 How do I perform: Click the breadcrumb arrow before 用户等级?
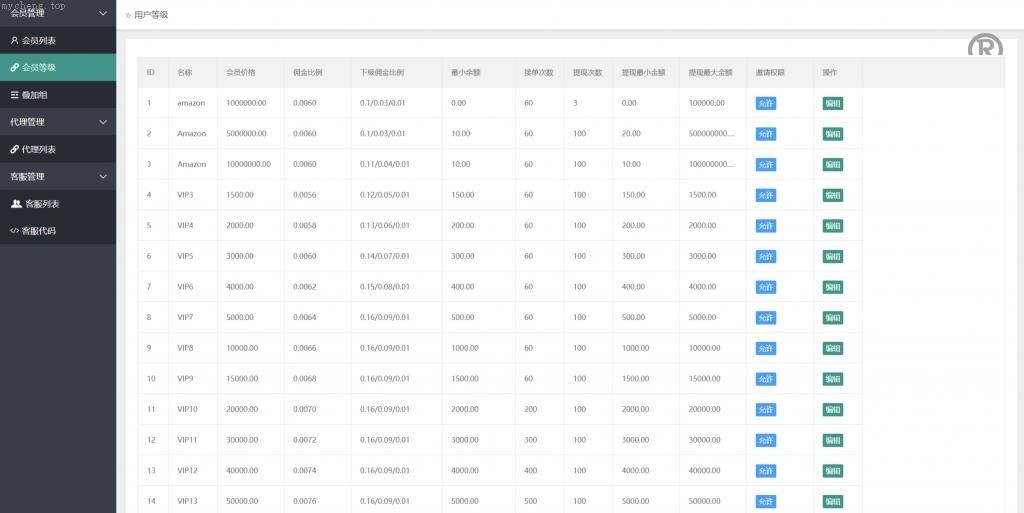127,15
